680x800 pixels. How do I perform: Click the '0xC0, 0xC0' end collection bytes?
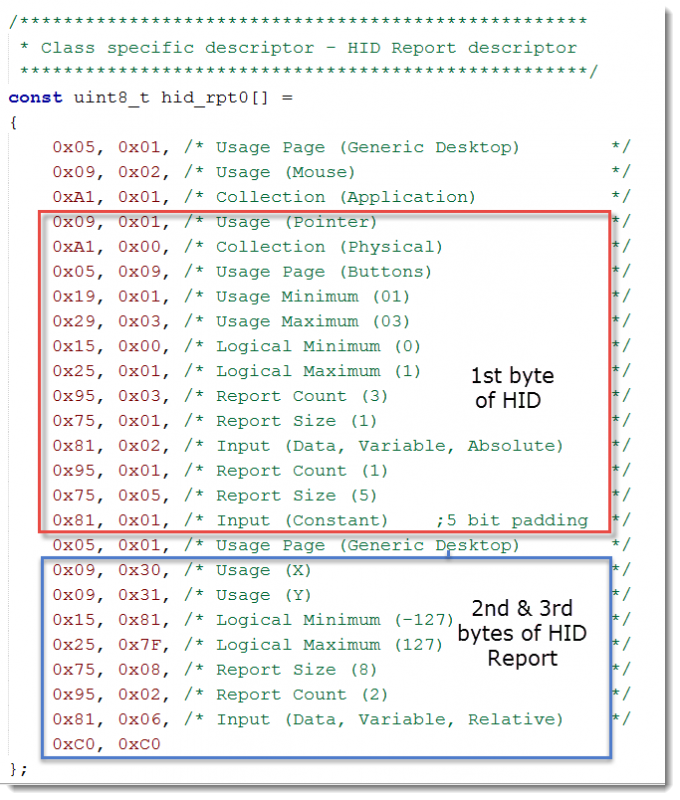[106, 744]
